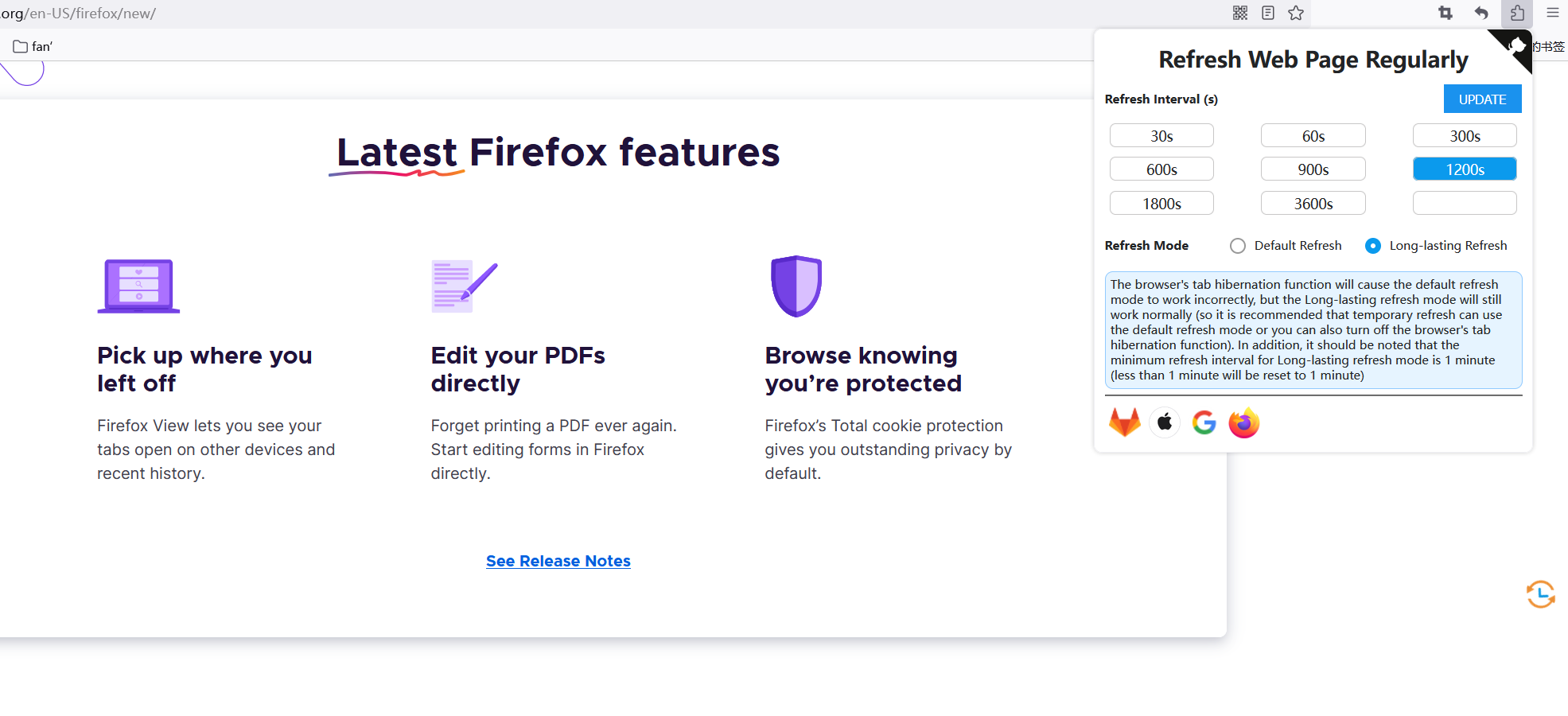Click the laptop icon above Pick up where you left off

click(138, 286)
